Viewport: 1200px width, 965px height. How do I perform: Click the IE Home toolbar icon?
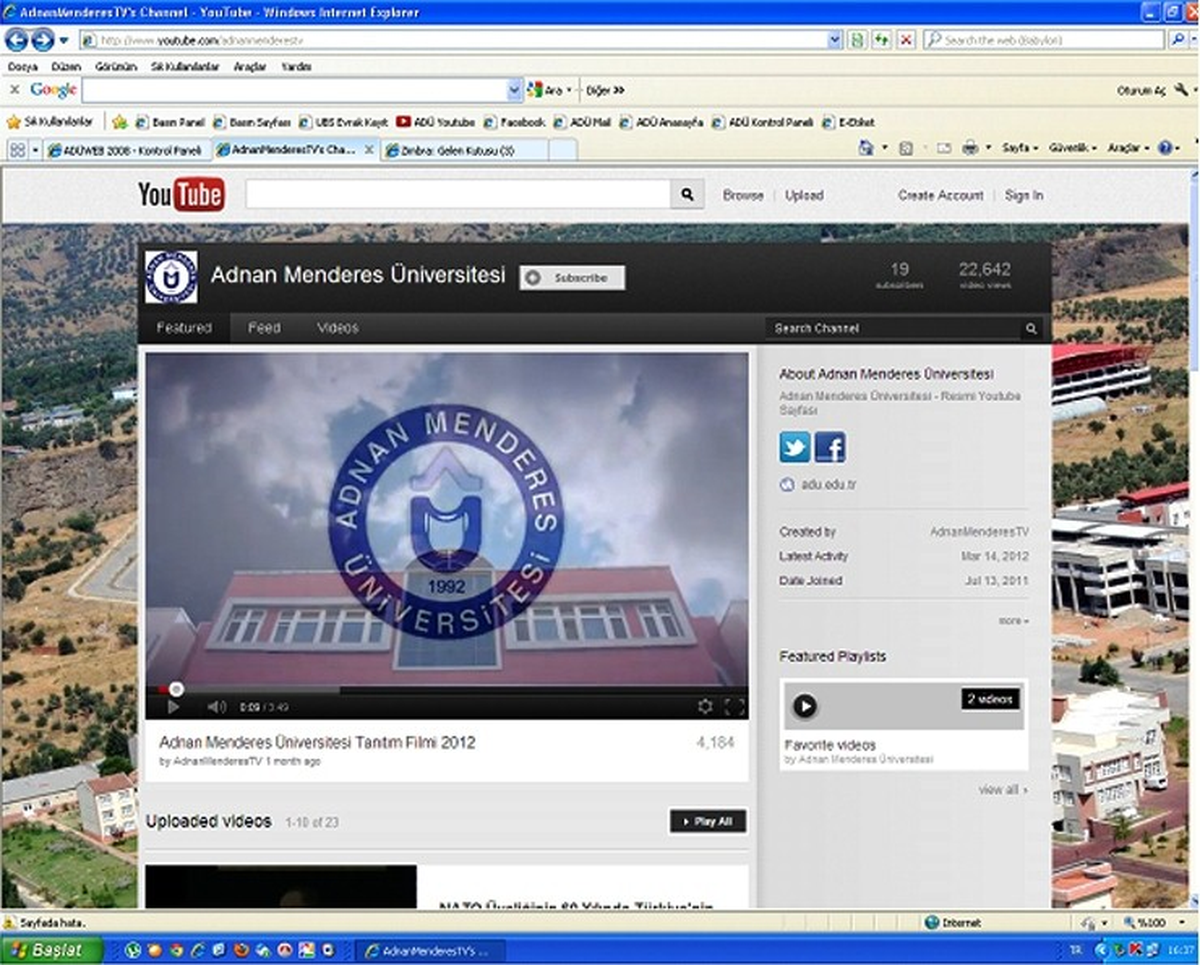pyautogui.click(x=866, y=148)
